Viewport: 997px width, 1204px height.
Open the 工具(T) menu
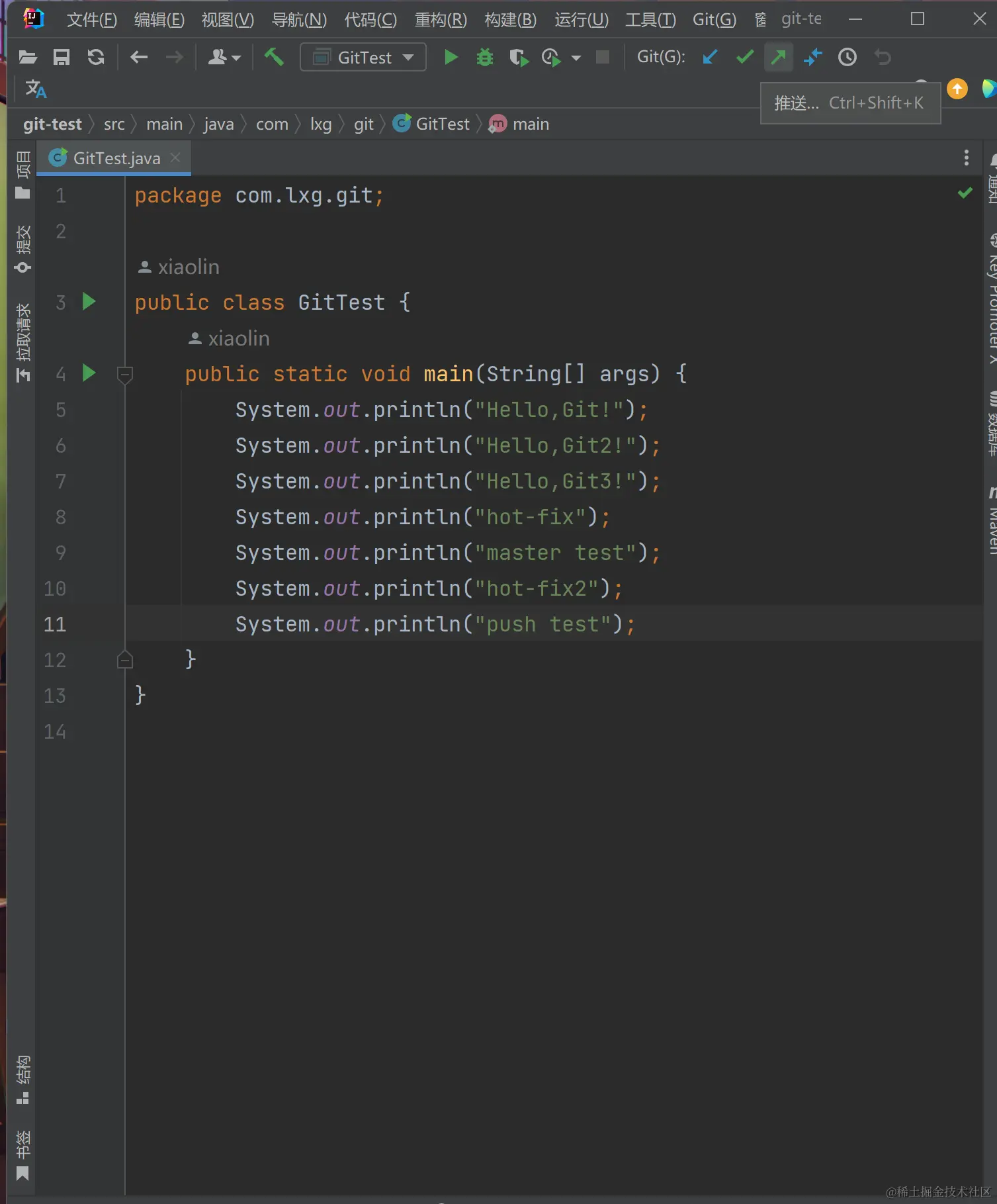pyautogui.click(x=650, y=20)
